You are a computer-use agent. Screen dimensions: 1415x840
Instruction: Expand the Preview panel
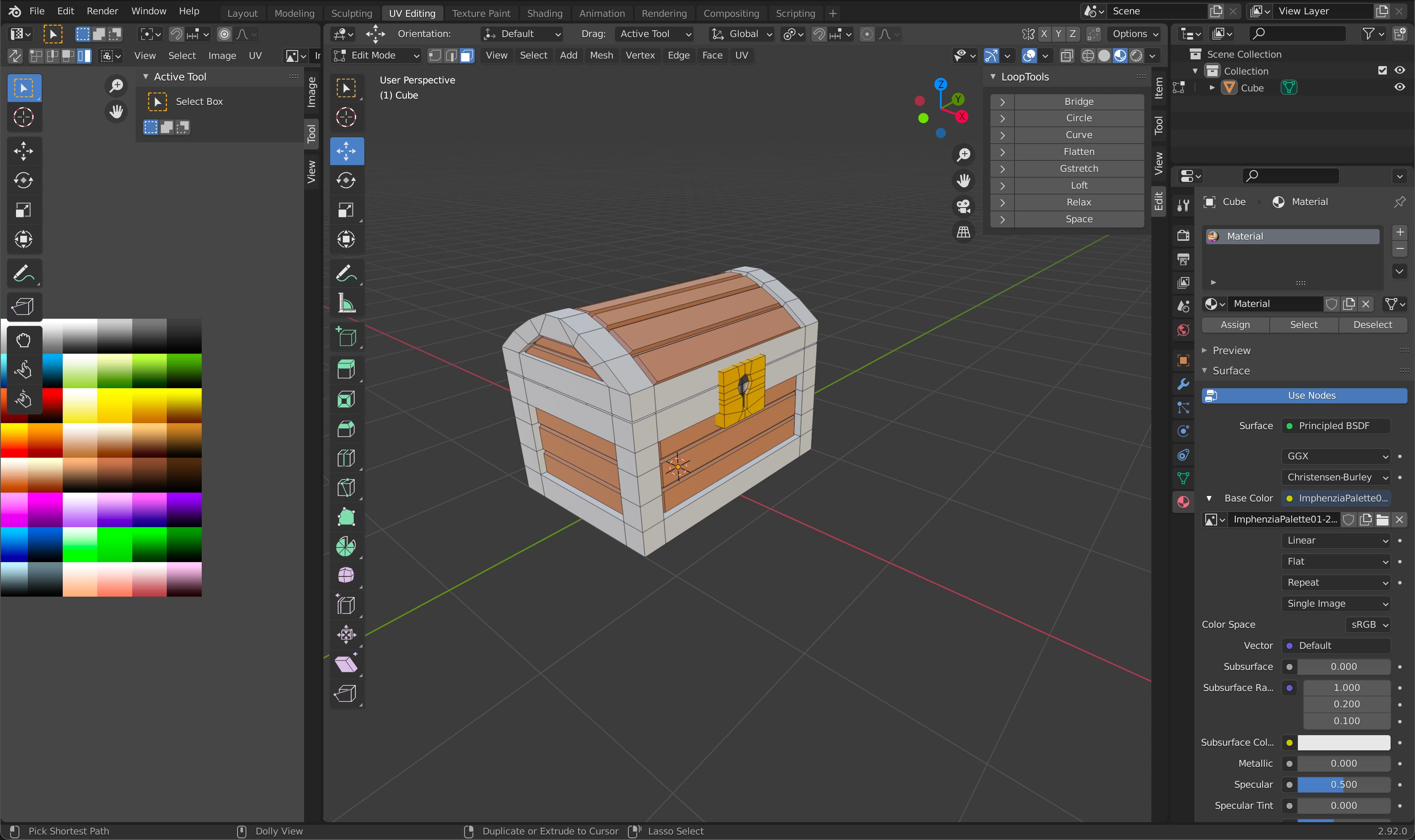[x=1231, y=350]
